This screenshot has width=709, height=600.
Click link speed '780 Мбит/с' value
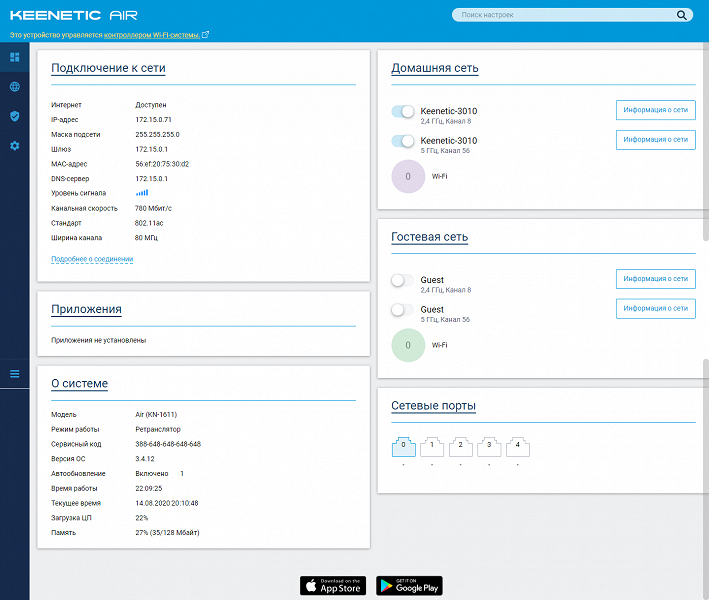point(153,208)
